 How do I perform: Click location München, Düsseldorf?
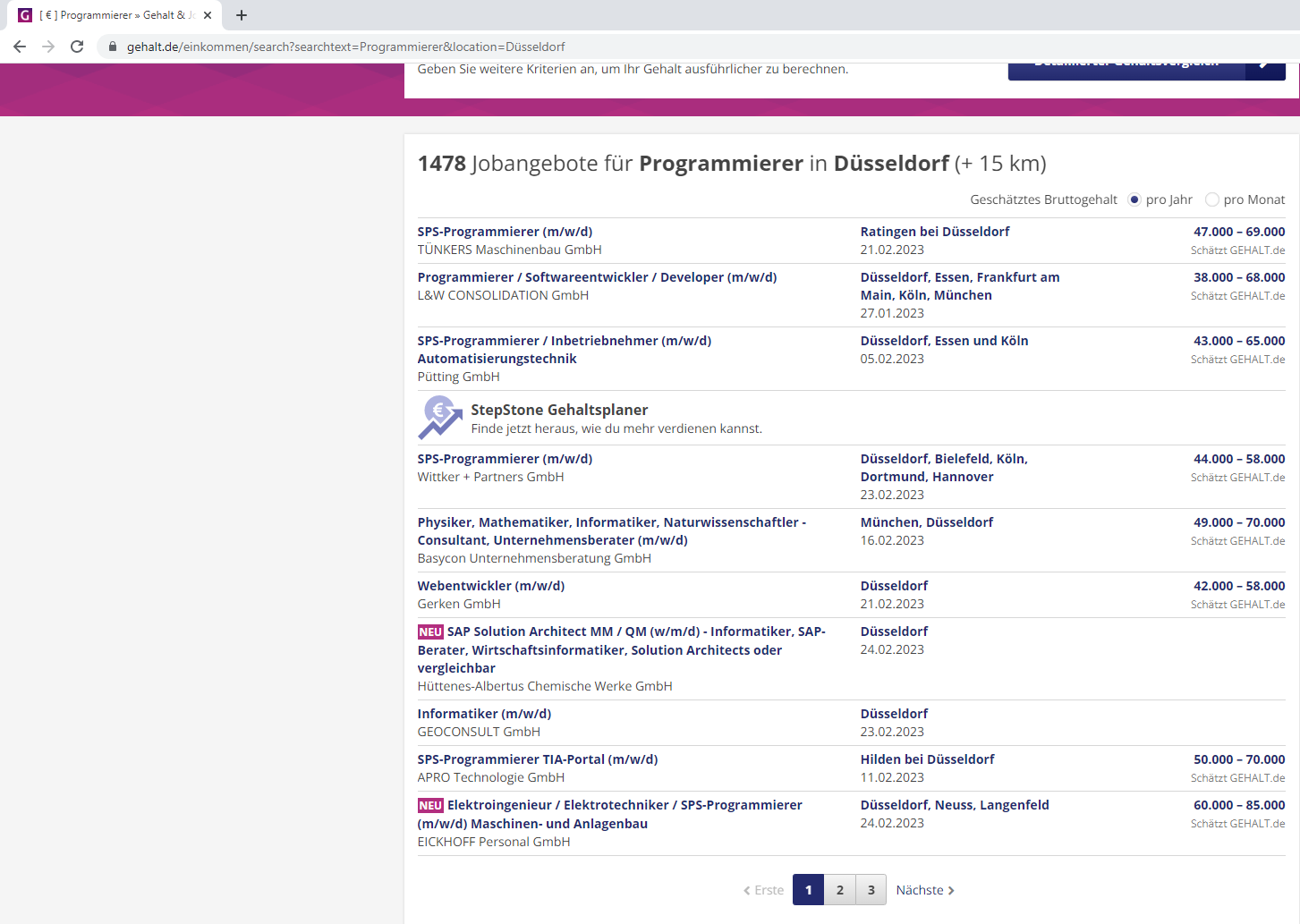(927, 522)
